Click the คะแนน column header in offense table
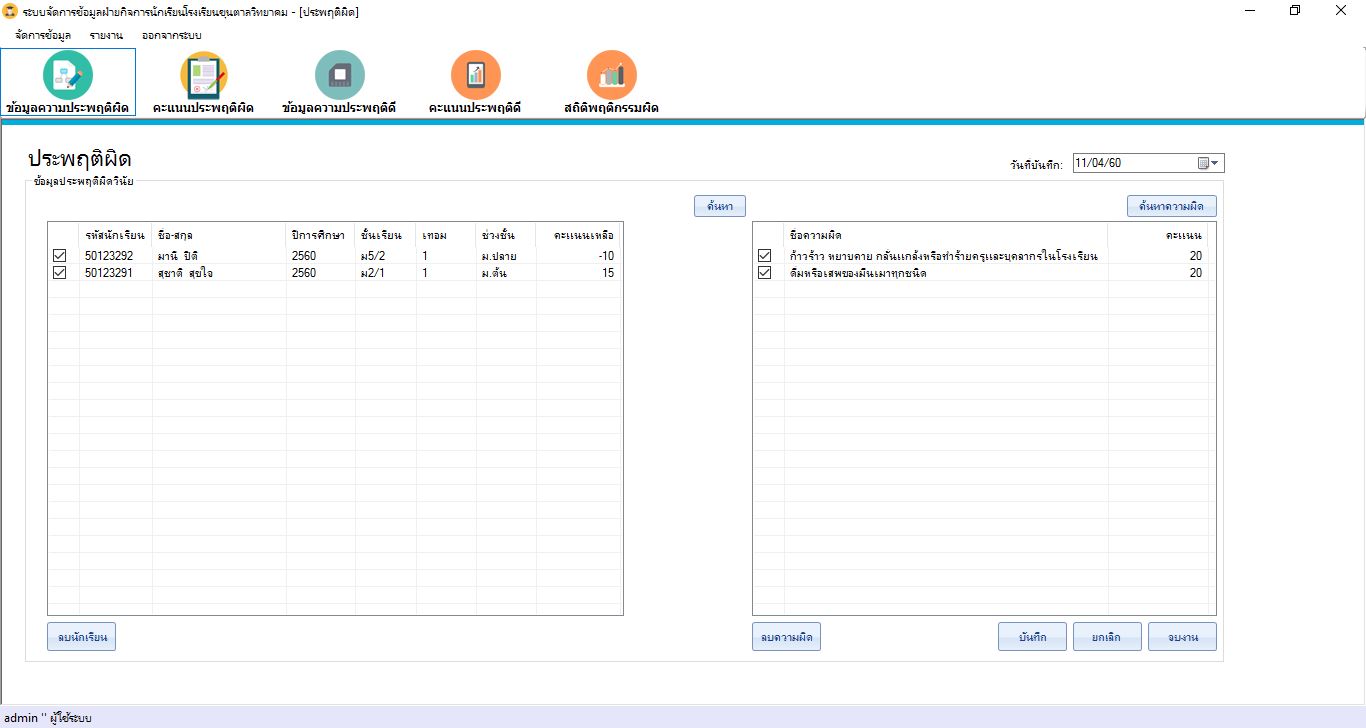The height and width of the screenshot is (728, 1366). 1158,235
